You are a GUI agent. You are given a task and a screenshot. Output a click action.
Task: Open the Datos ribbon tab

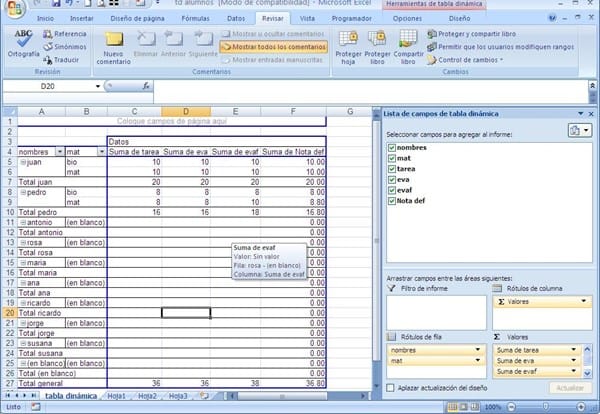(236, 18)
